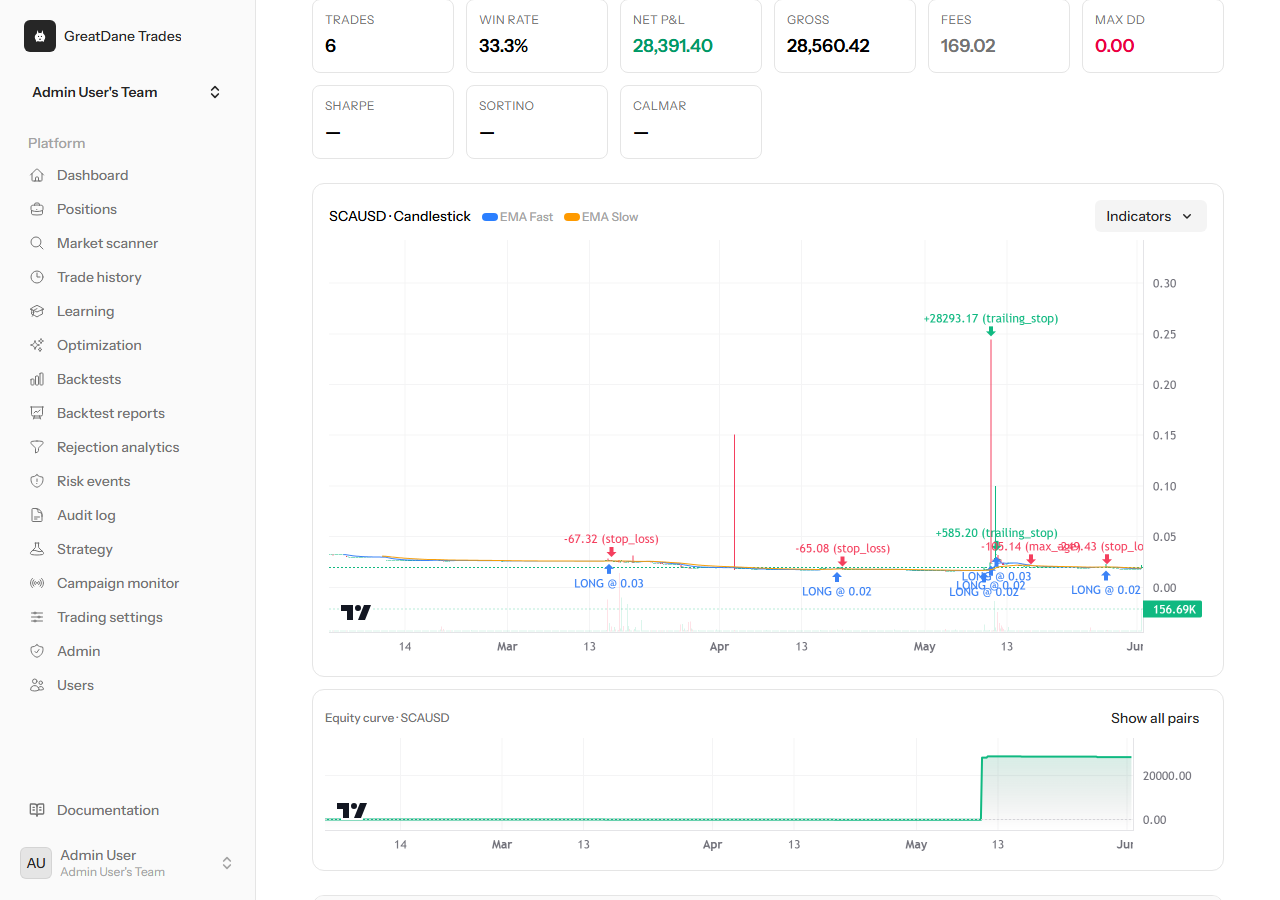
Task: Click the Users people icon
Action: pos(37,685)
